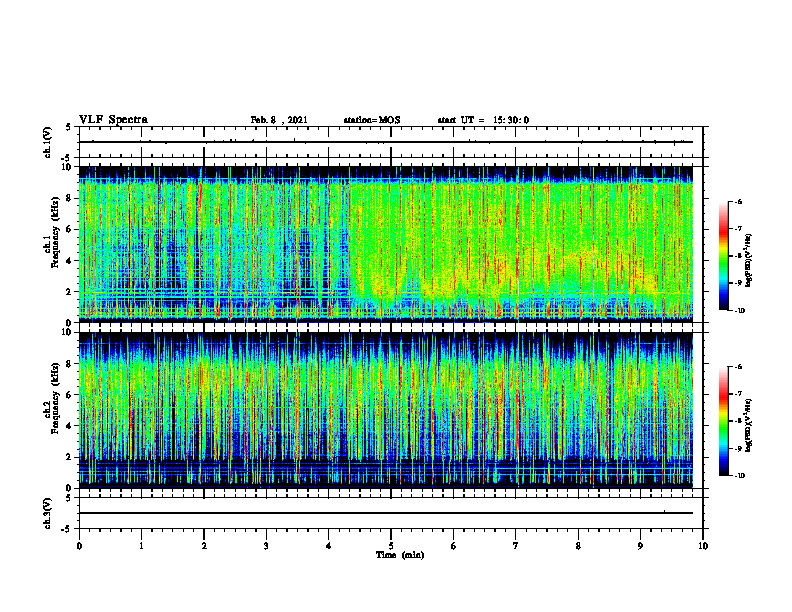Click the ch.1 "Frequency (kHz)" axis label

pyautogui.click(x=56, y=230)
